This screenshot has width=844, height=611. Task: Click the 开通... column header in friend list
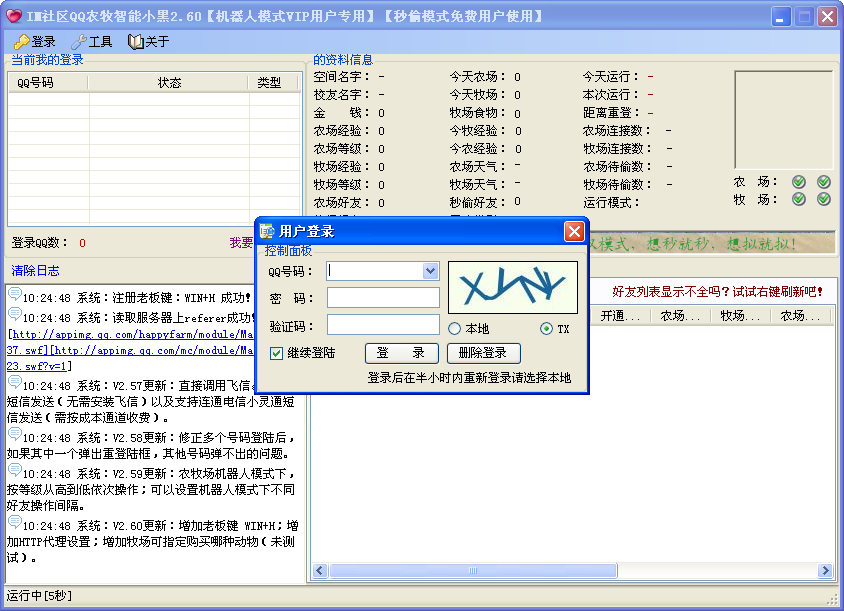pyautogui.click(x=621, y=316)
